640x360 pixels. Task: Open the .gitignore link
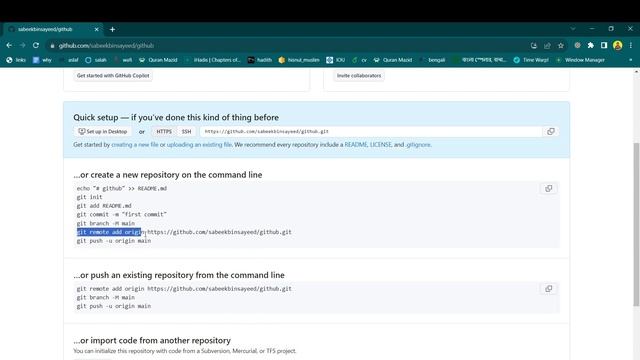418,144
